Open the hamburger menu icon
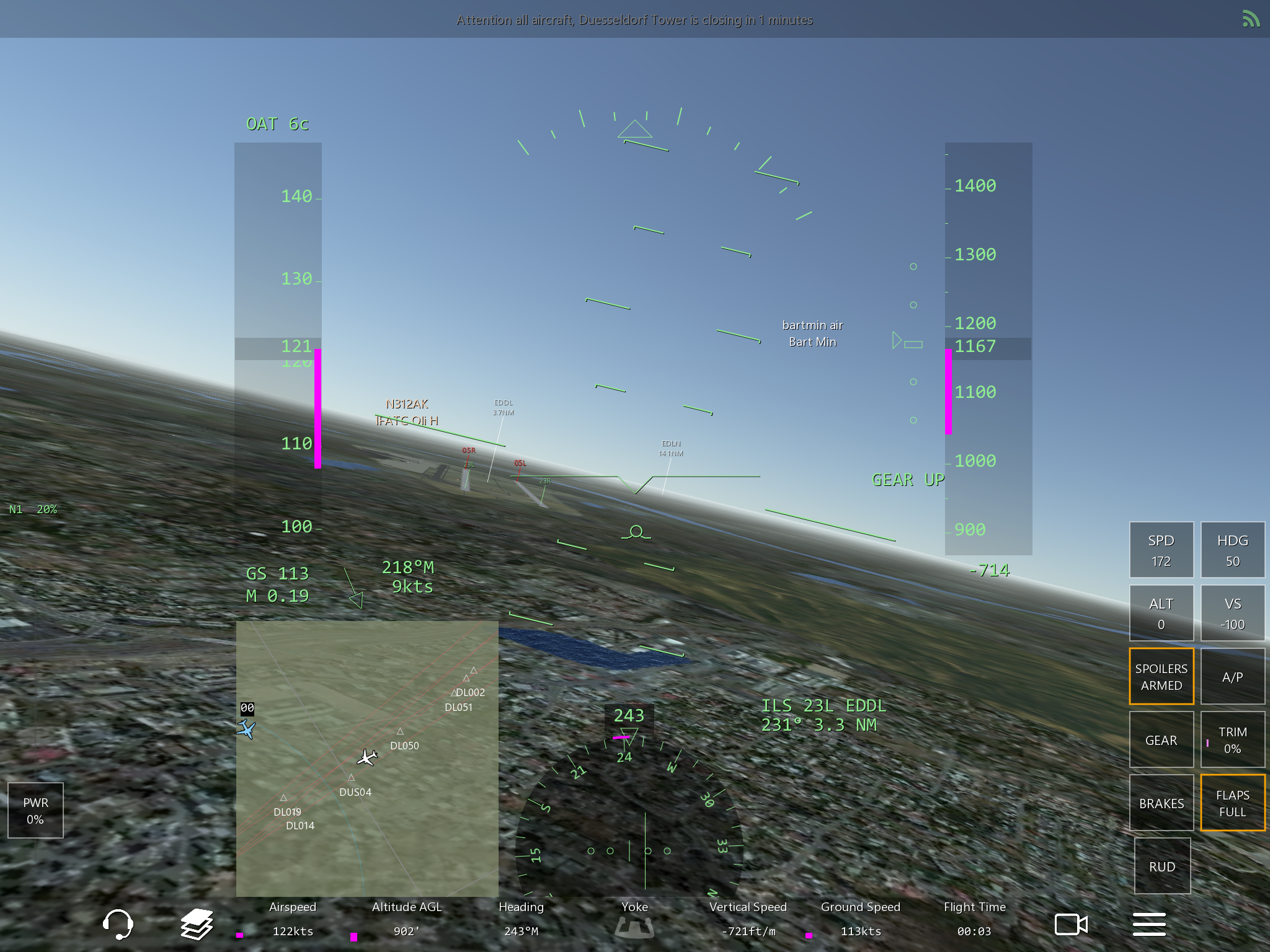The image size is (1270, 952). pos(1149,924)
